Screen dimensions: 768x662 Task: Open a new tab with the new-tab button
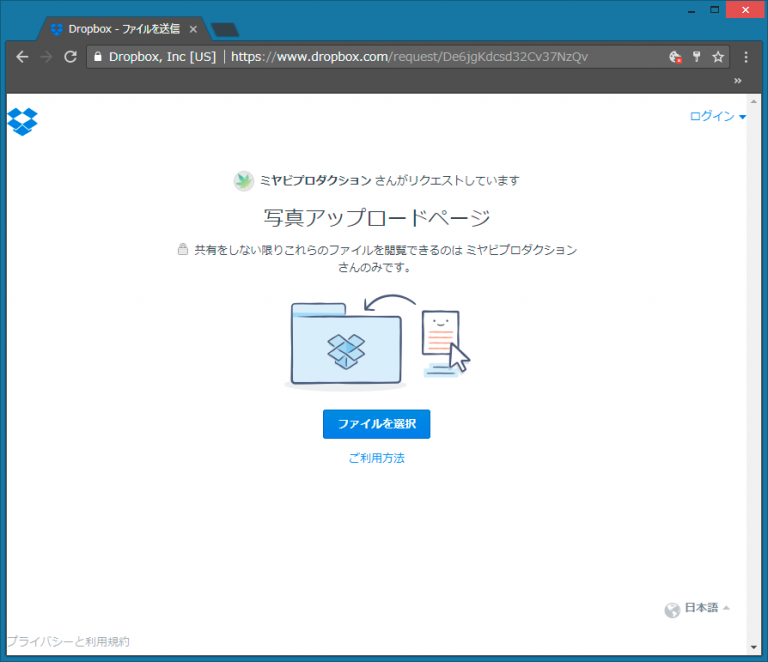point(225,29)
